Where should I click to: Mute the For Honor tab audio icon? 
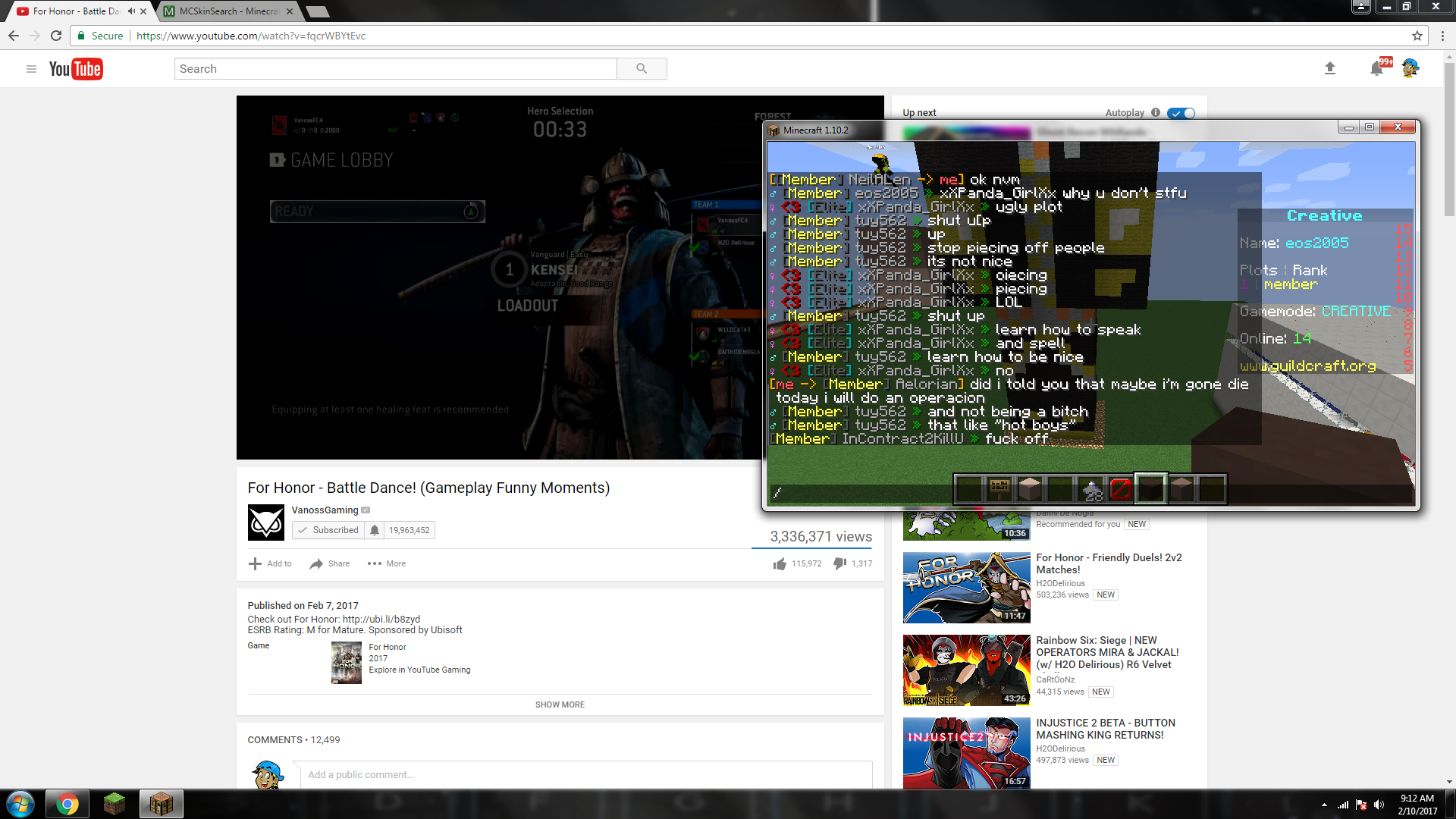click(132, 11)
